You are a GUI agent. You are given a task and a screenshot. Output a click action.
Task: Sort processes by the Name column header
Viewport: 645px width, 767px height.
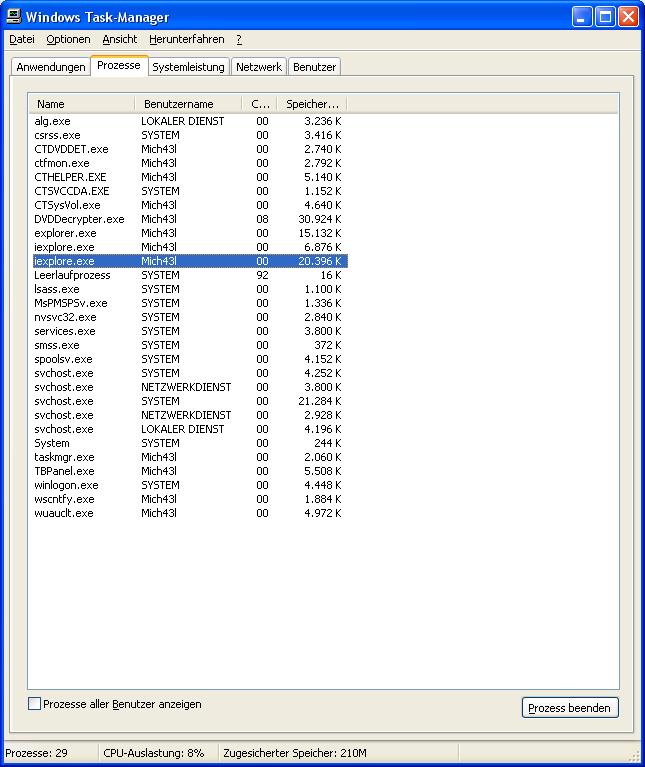click(x=81, y=104)
